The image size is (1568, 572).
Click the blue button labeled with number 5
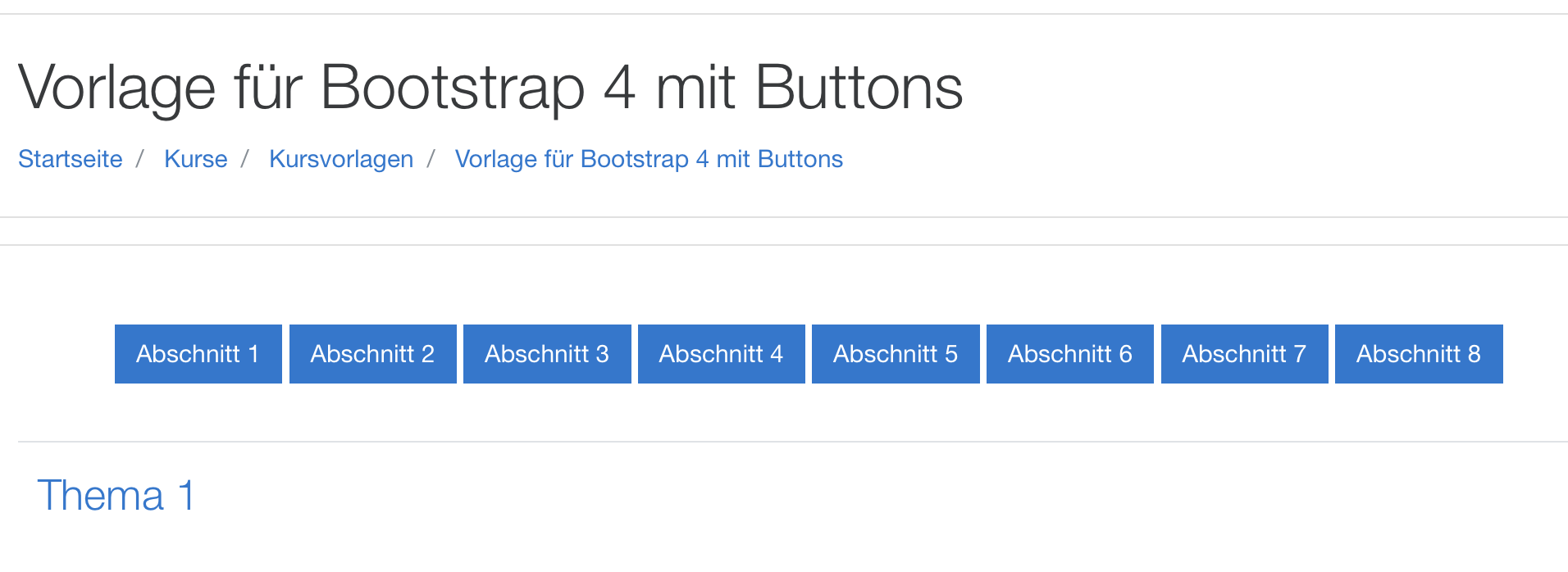896,354
